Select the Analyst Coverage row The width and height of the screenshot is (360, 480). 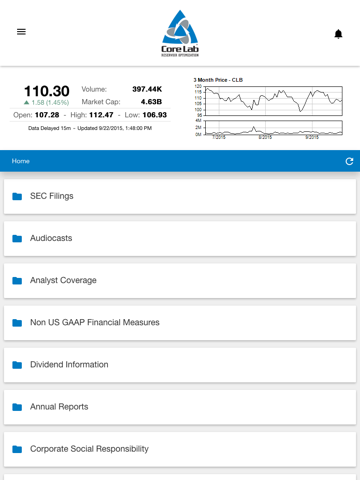(x=180, y=281)
